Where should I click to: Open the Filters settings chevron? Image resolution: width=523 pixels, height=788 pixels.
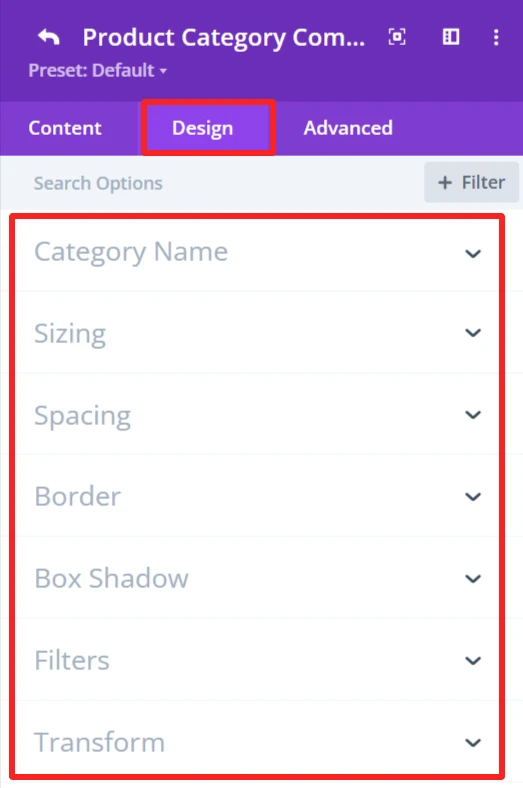[x=473, y=660]
